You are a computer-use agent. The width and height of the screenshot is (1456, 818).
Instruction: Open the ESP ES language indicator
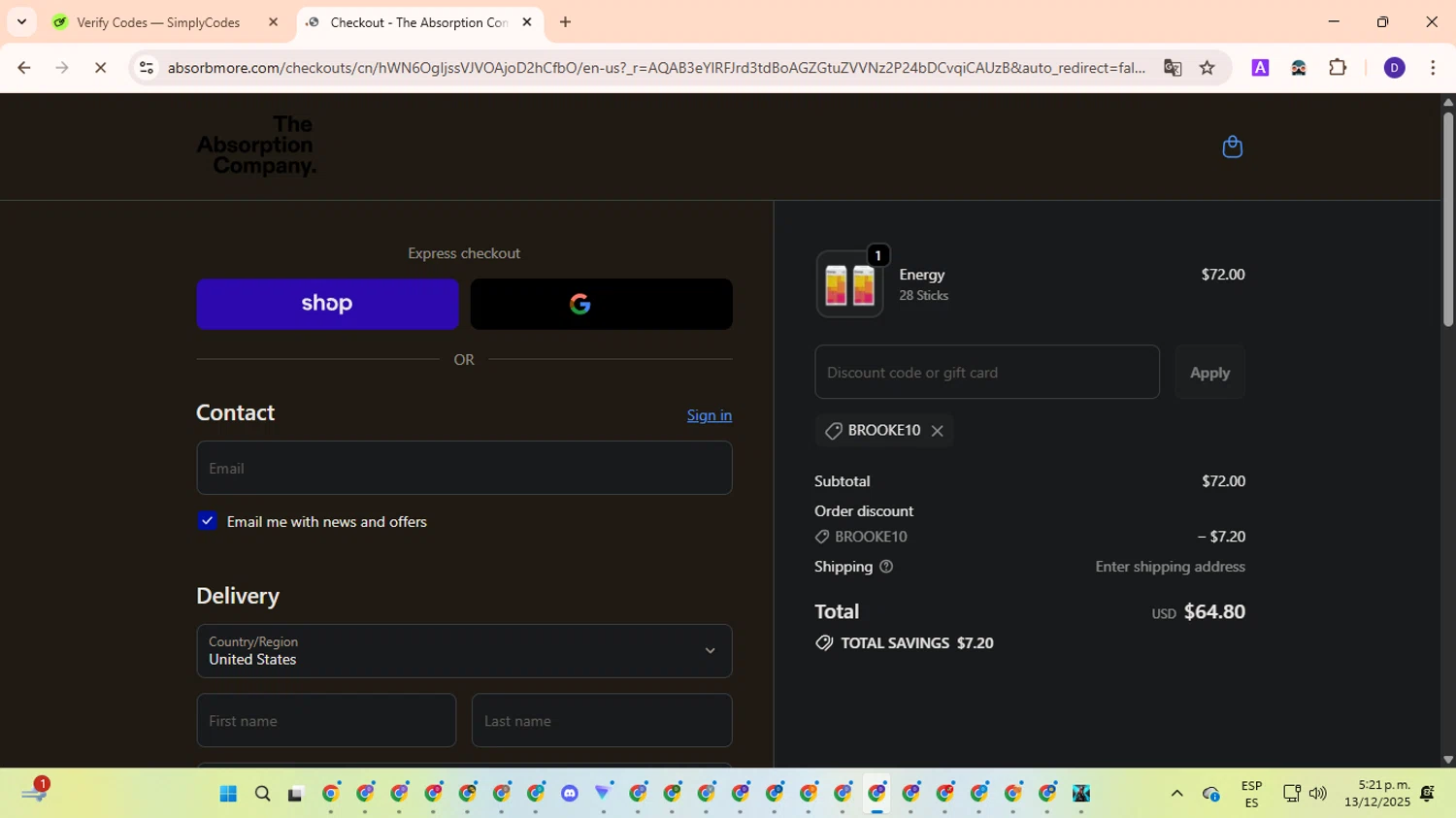(x=1251, y=794)
